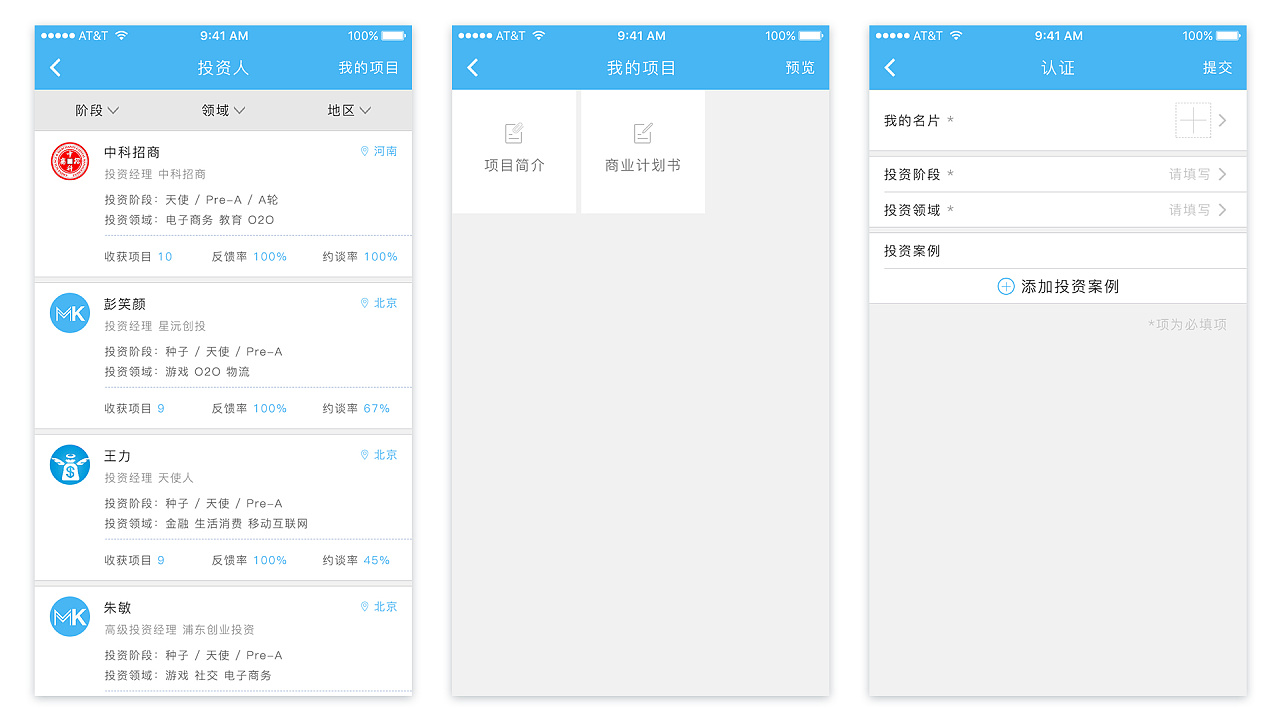Go back from the 投资人 screen
The image size is (1280, 720).
coord(56,68)
